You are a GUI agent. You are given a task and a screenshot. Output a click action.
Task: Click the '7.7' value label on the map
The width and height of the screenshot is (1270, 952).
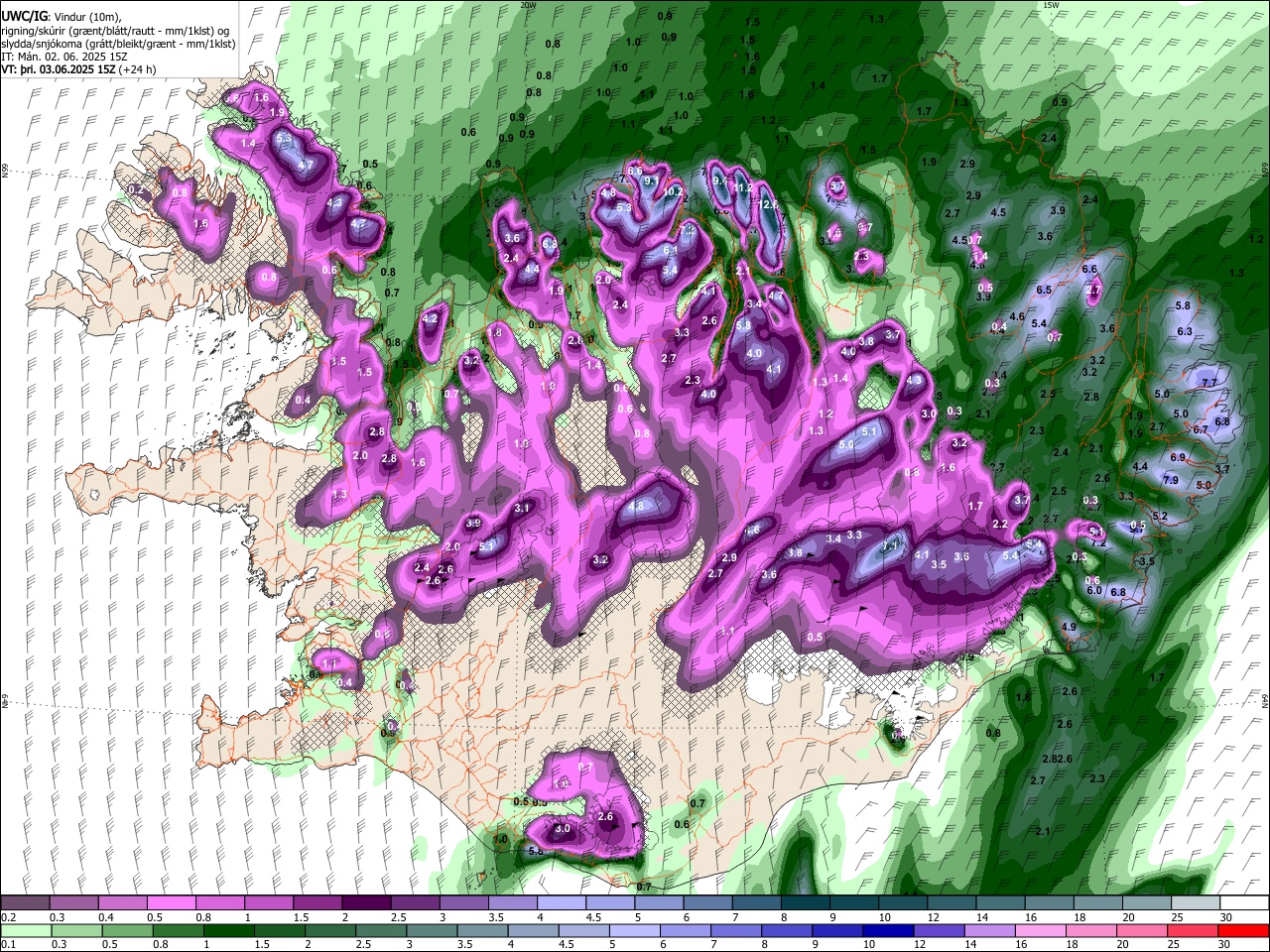point(1209,383)
